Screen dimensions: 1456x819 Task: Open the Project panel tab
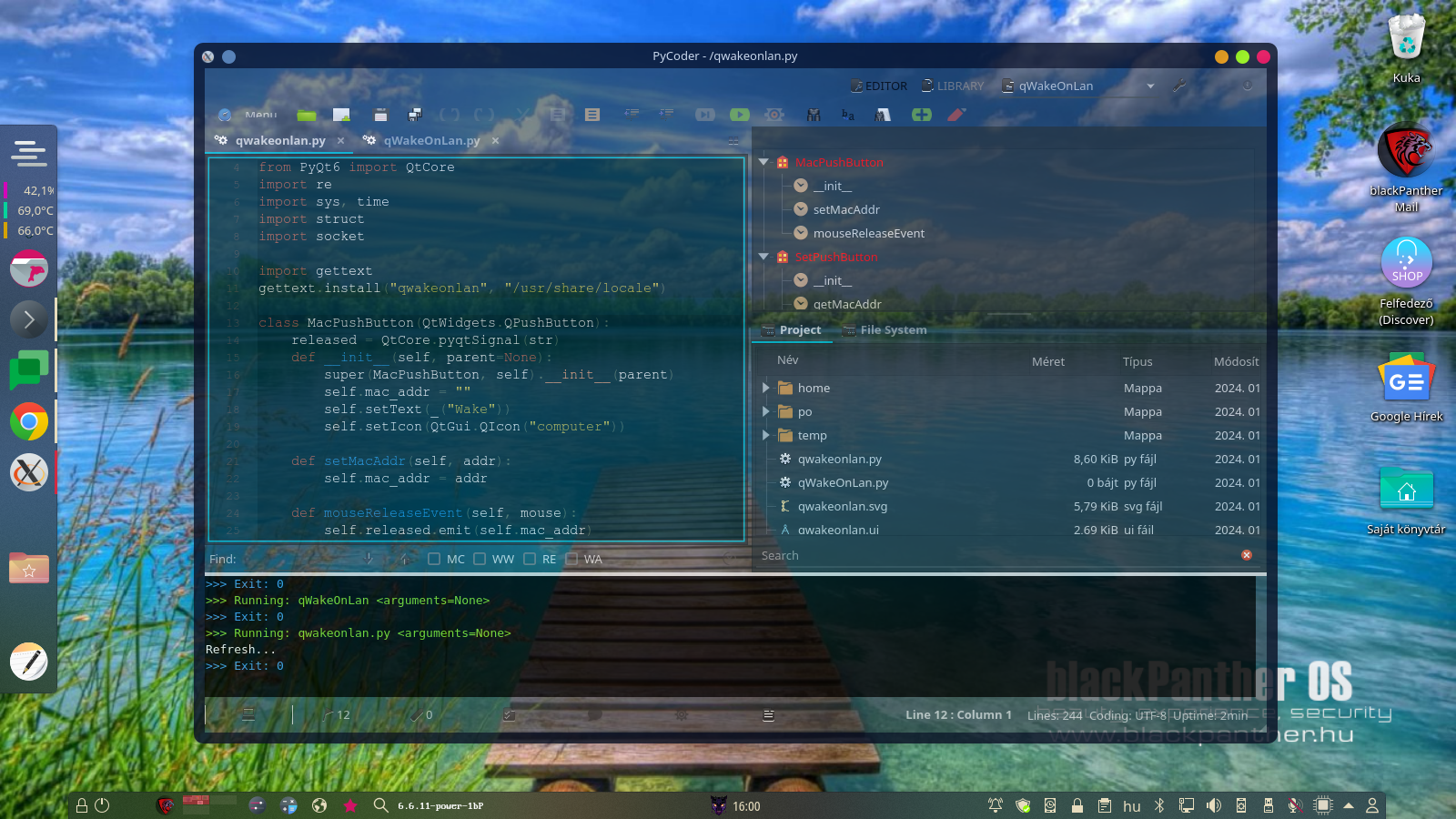792,330
